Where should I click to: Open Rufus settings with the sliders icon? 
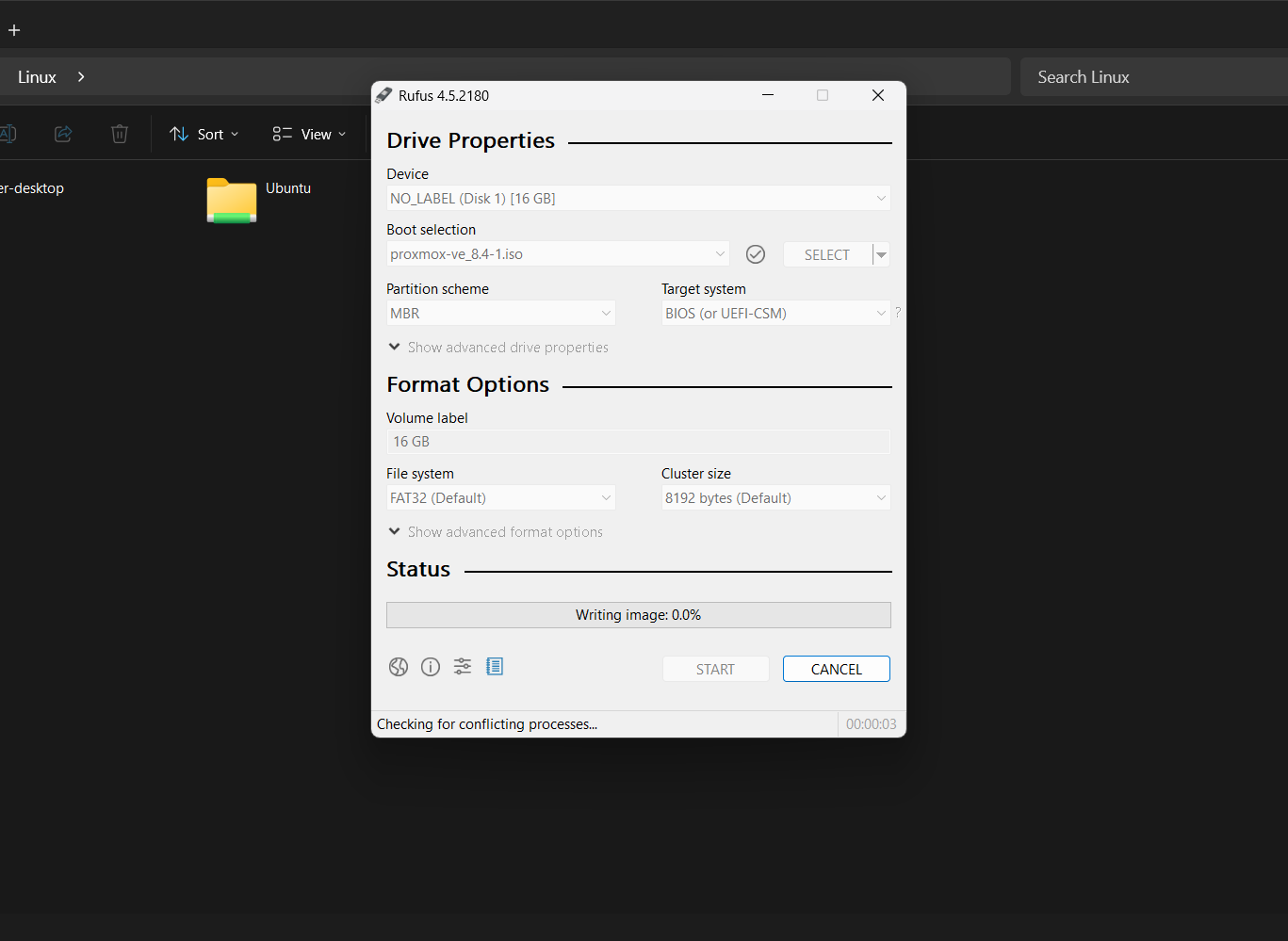(462, 666)
